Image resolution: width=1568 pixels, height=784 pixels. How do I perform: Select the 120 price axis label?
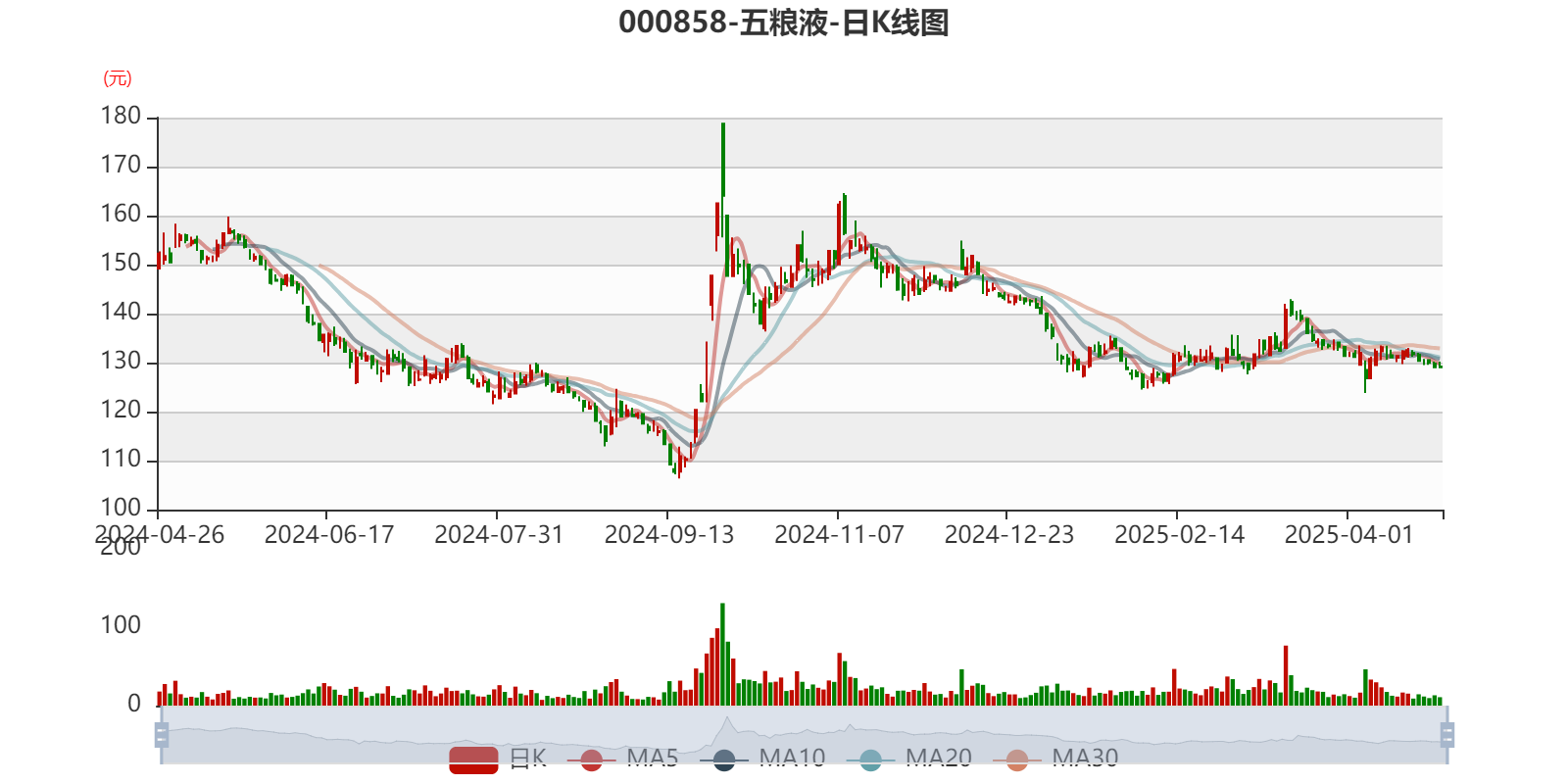(x=121, y=411)
